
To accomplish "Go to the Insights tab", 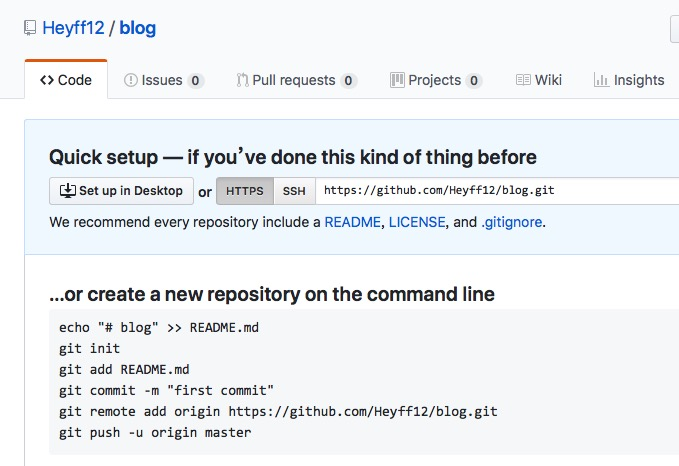I will click(638, 80).
